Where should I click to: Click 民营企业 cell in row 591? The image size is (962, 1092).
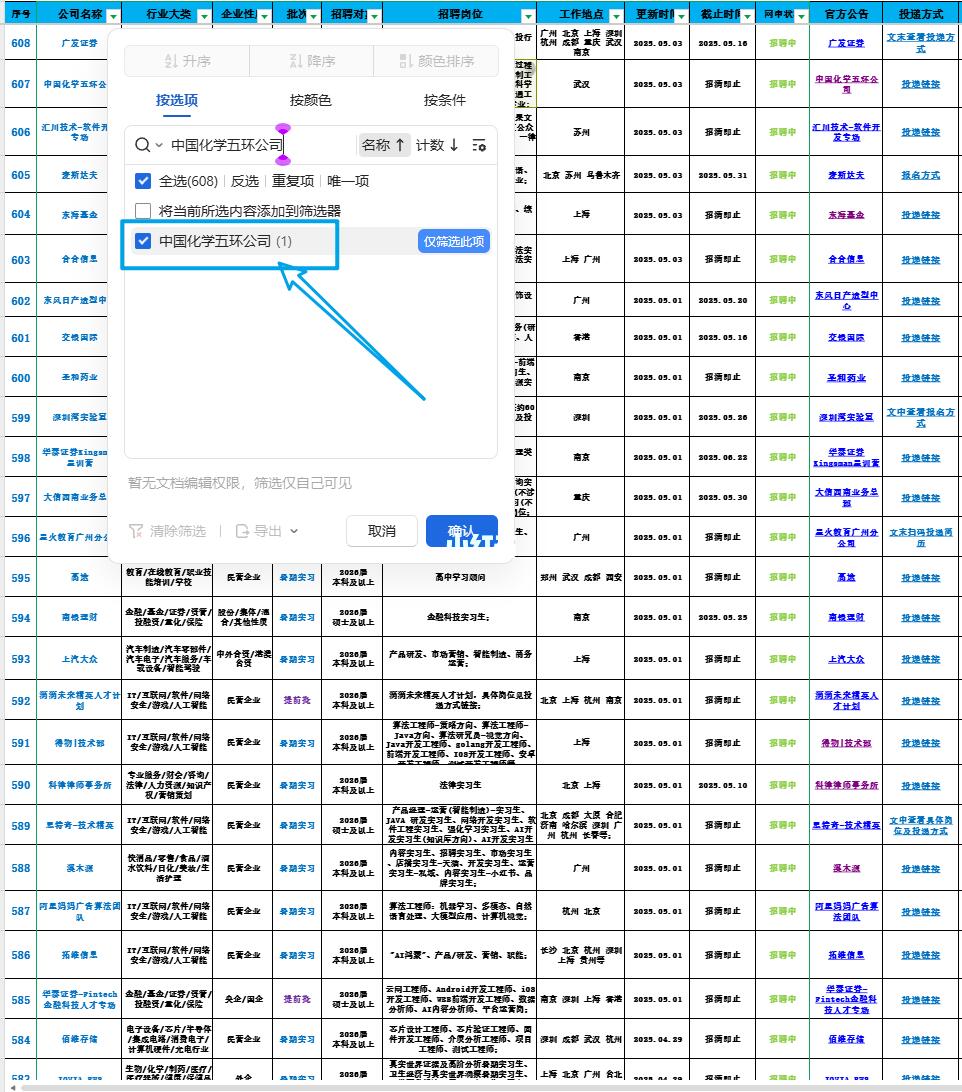coord(243,743)
